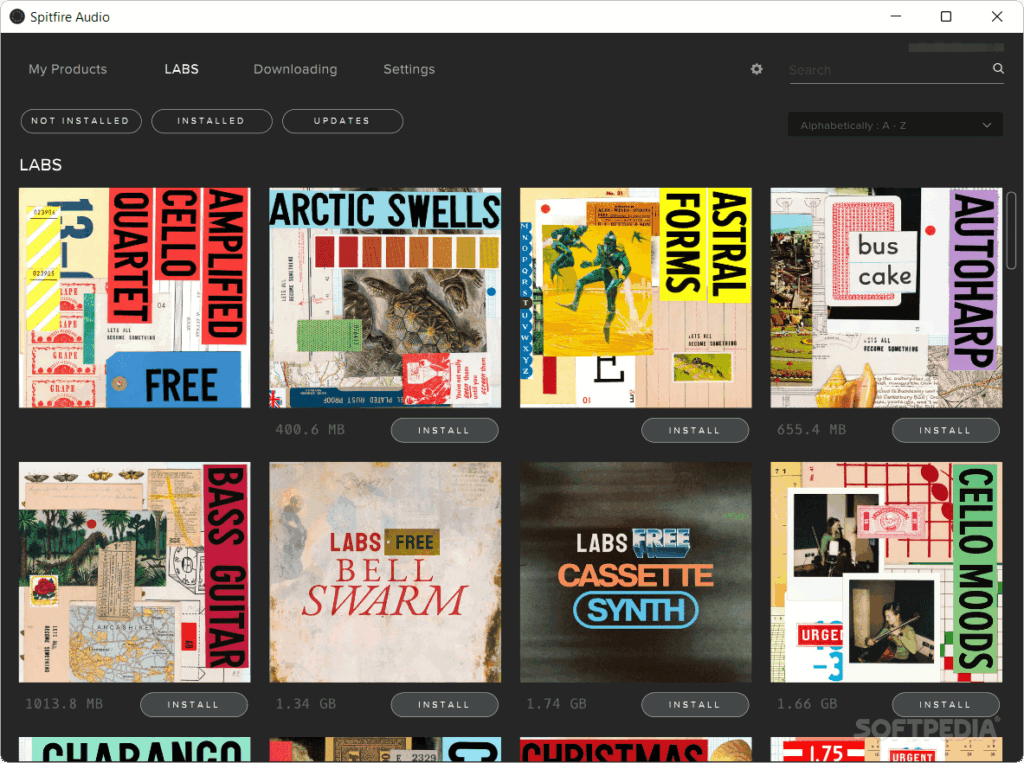Install the Cassette Synth library
Viewport: 1024px width, 763px height.
(695, 705)
